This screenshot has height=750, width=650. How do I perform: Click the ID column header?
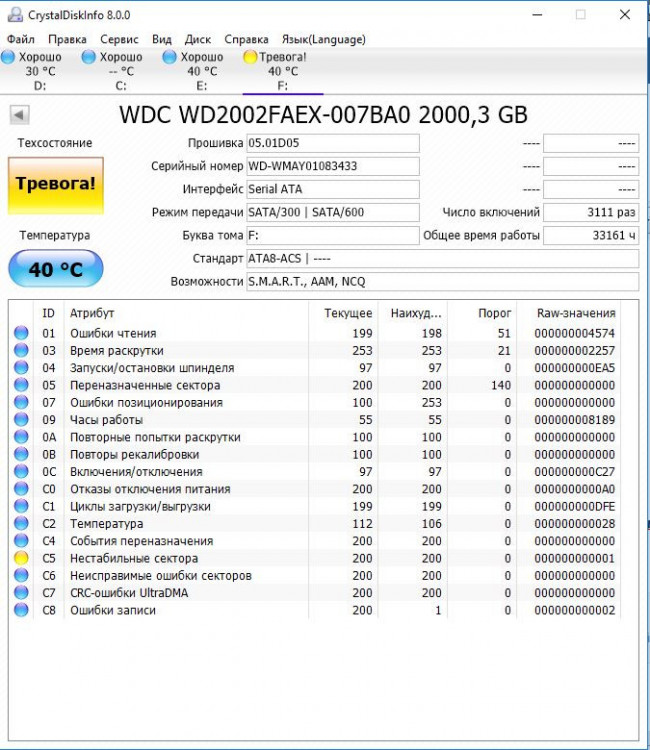[x=48, y=313]
